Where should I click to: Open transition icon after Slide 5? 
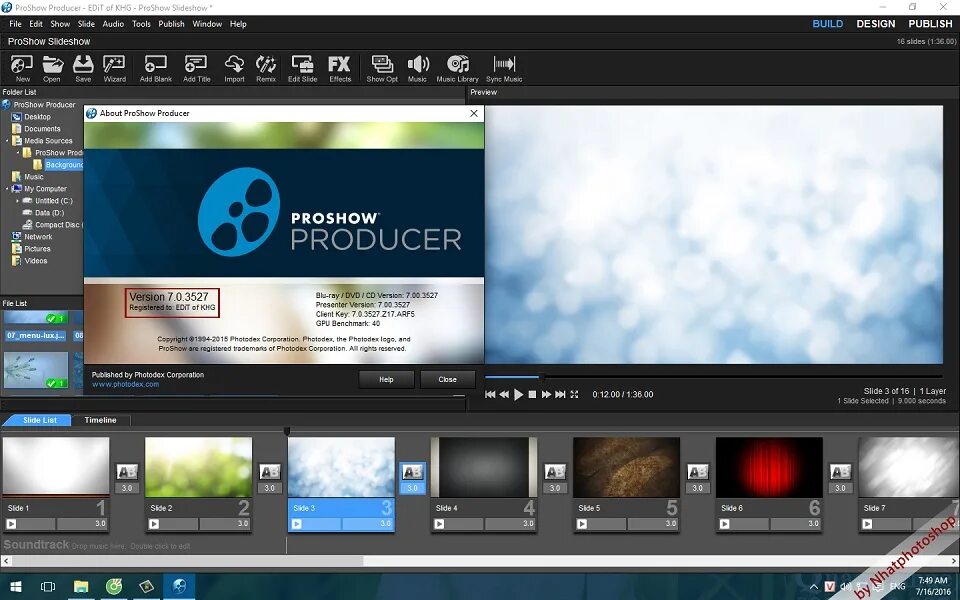tap(698, 471)
